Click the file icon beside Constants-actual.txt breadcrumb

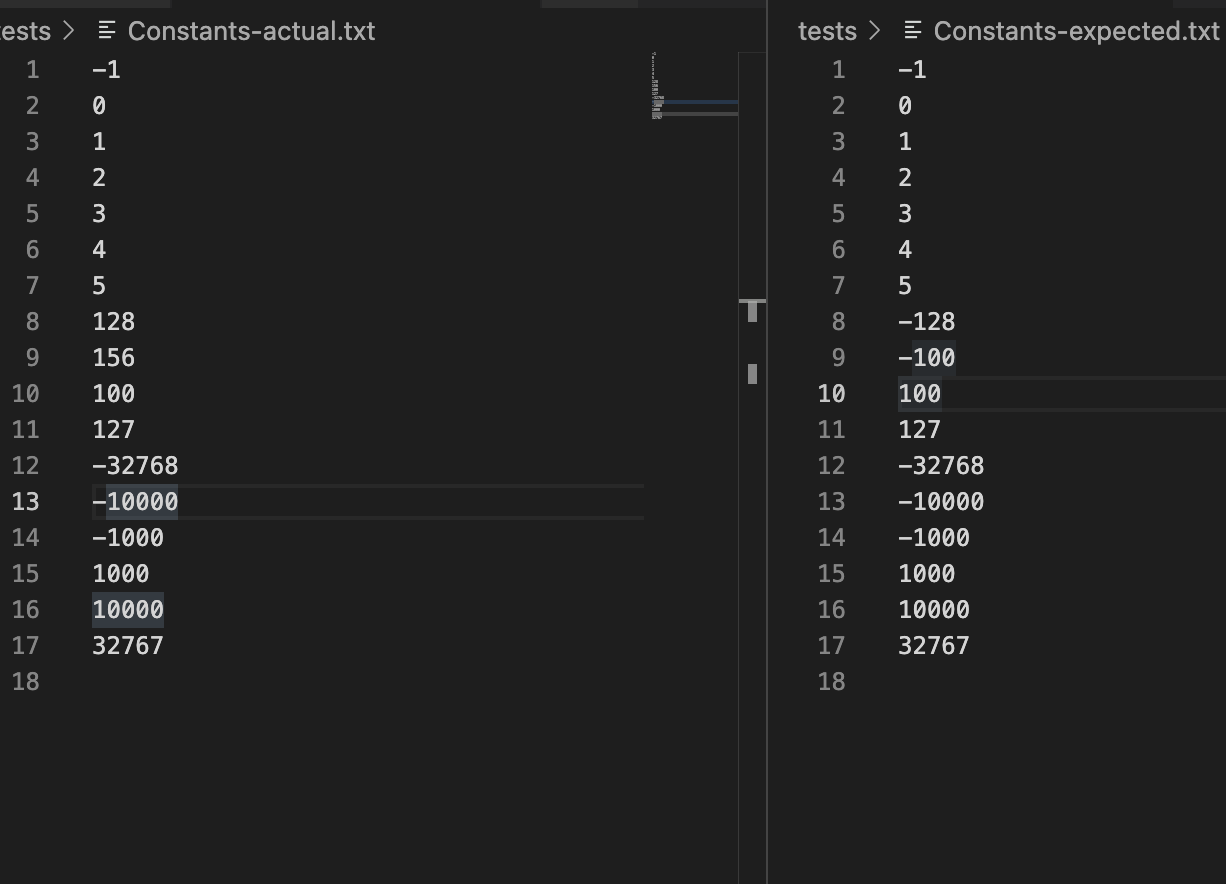click(x=106, y=31)
